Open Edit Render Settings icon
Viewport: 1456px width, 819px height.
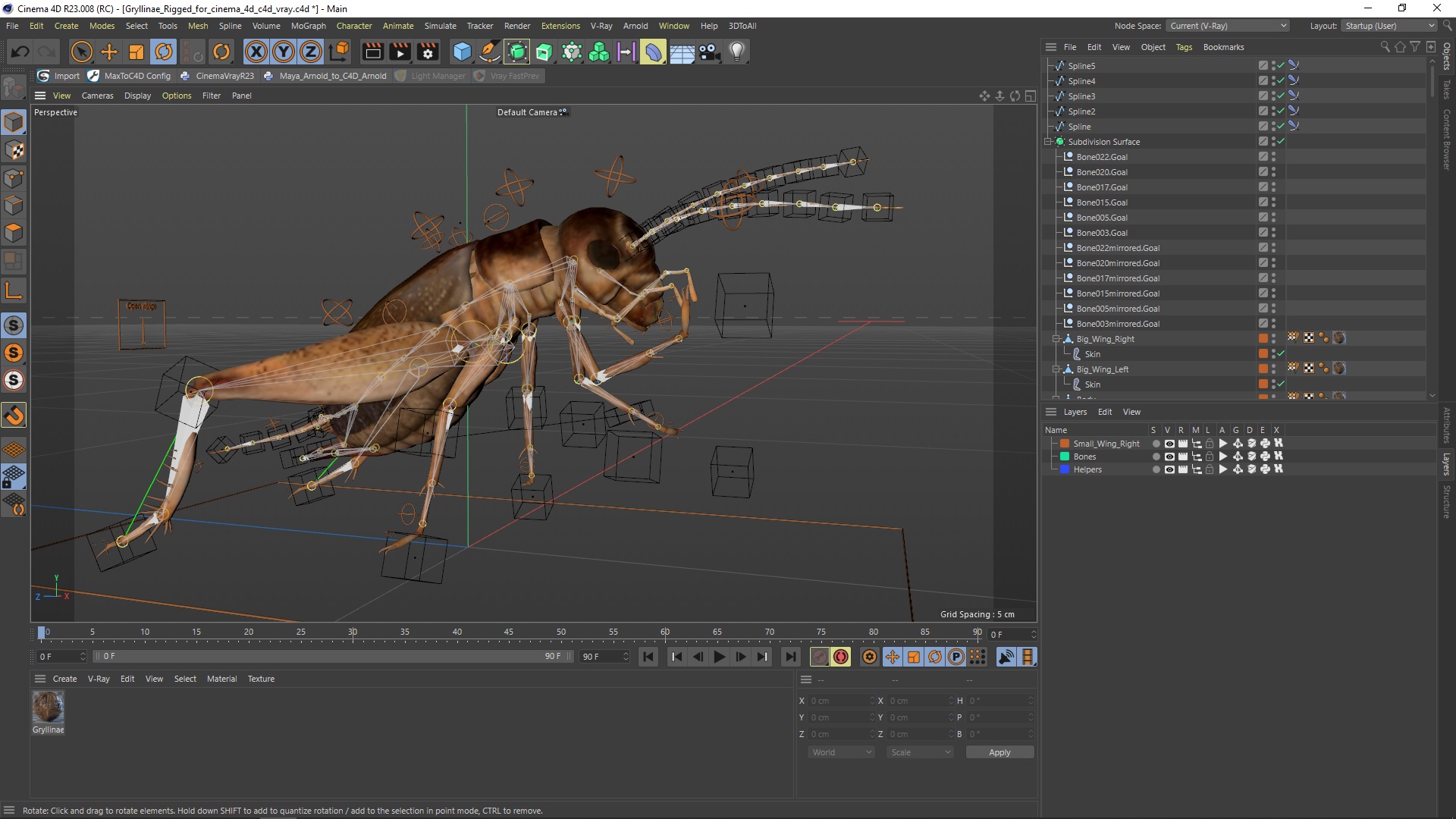(428, 52)
